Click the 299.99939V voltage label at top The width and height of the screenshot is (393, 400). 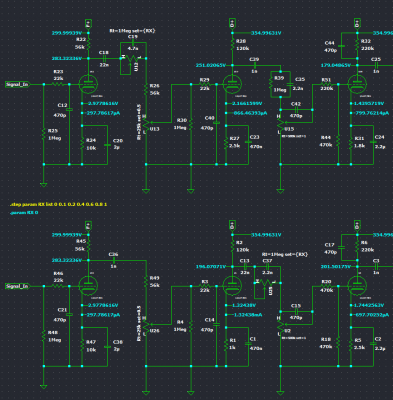click(x=67, y=33)
